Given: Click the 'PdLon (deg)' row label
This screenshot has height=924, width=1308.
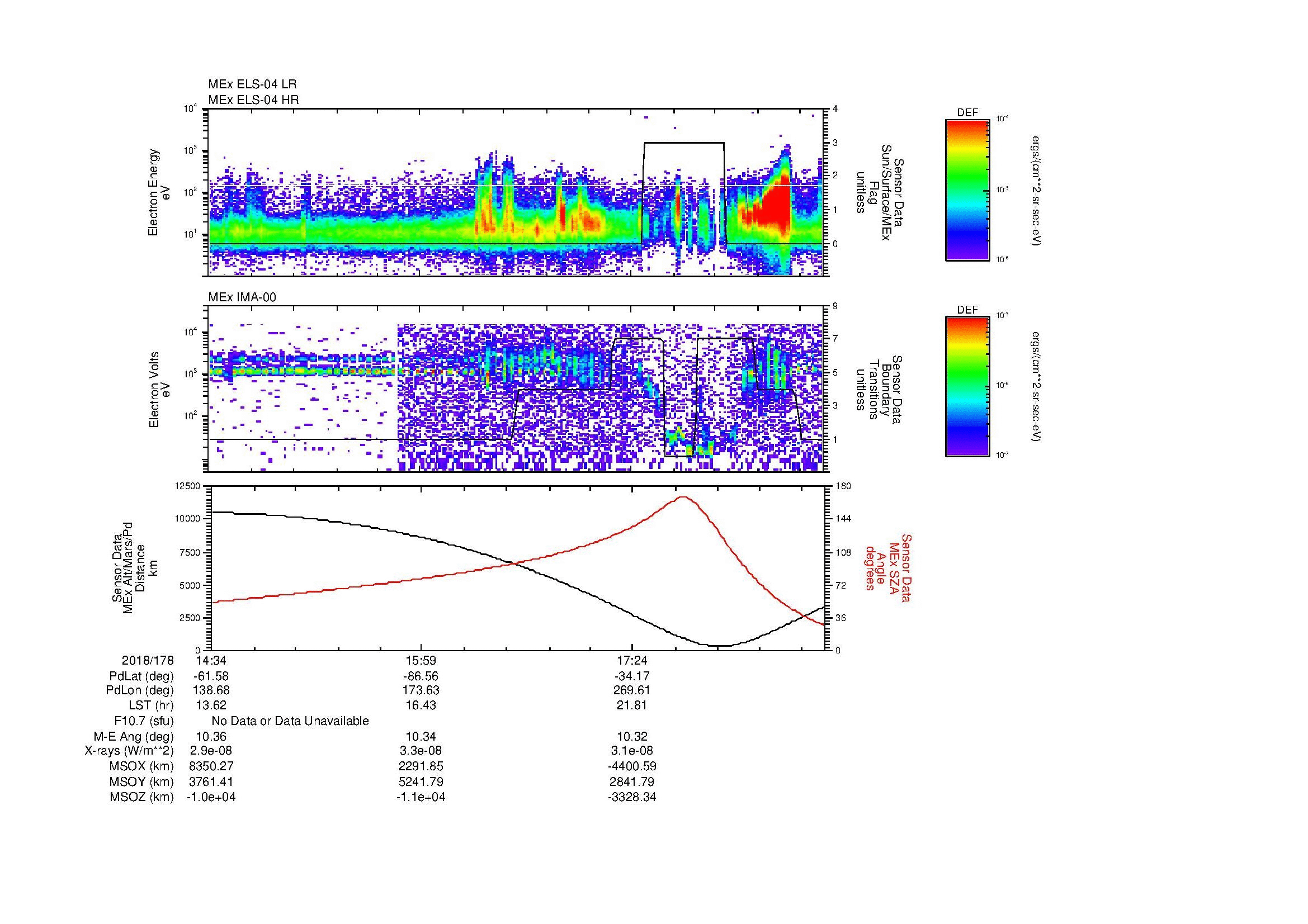Looking at the screenshot, I should click(140, 690).
